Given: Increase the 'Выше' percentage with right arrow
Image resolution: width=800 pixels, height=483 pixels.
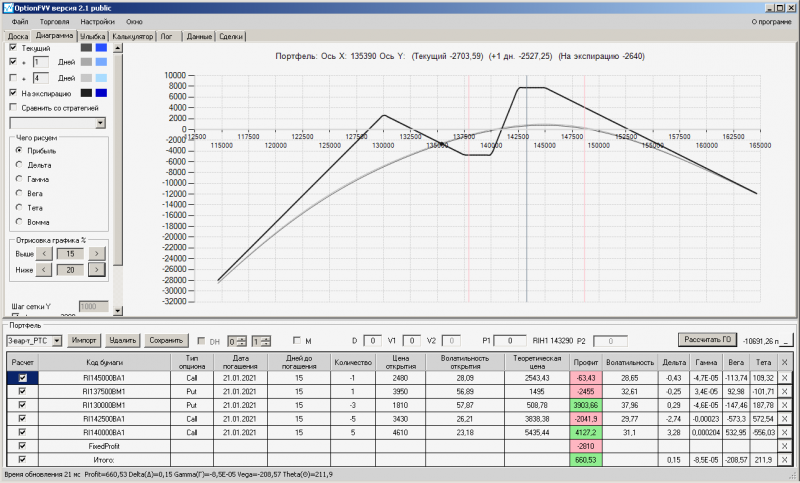Looking at the screenshot, I should coord(96,253).
